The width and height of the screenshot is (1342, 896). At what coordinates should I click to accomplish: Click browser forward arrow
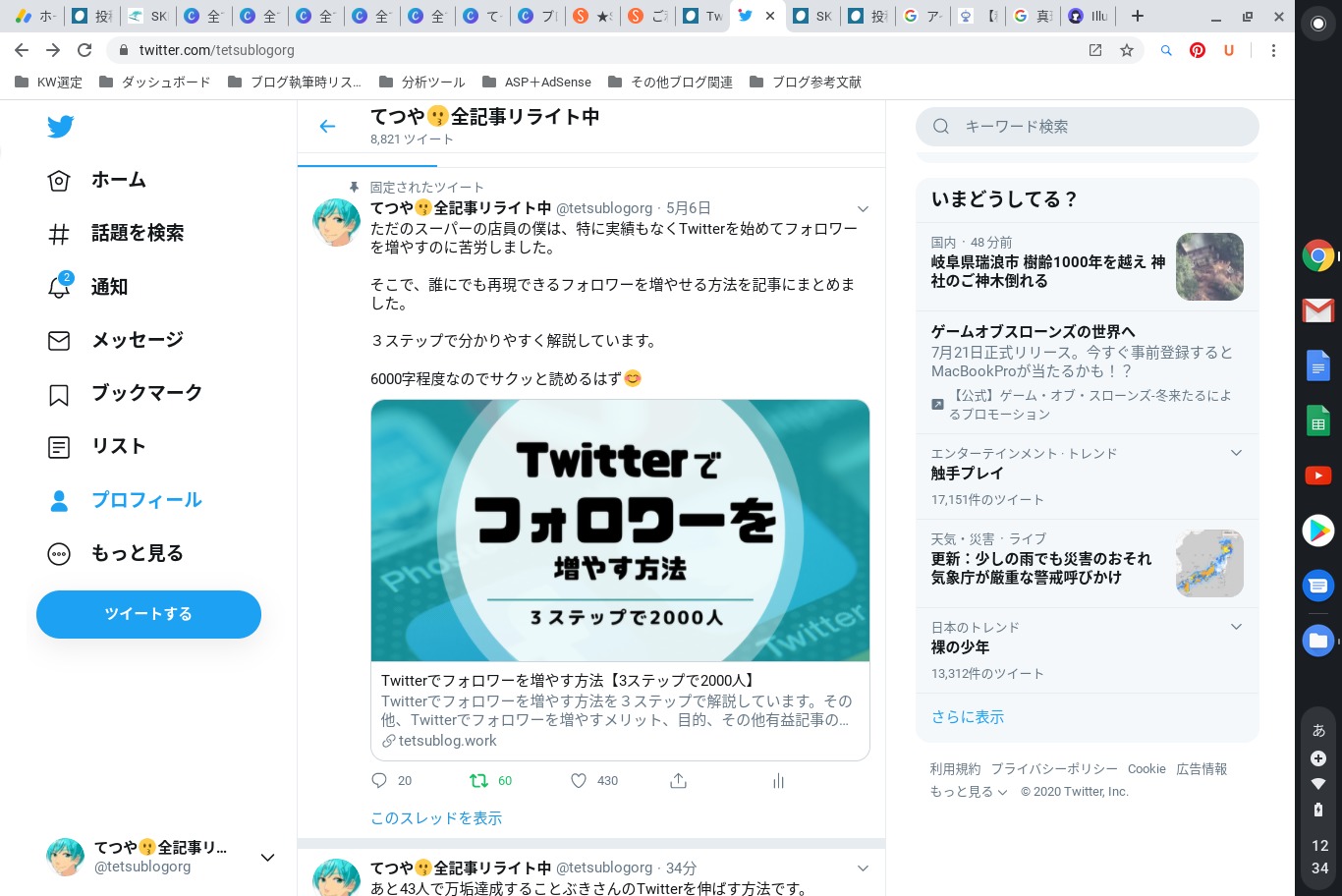53,50
